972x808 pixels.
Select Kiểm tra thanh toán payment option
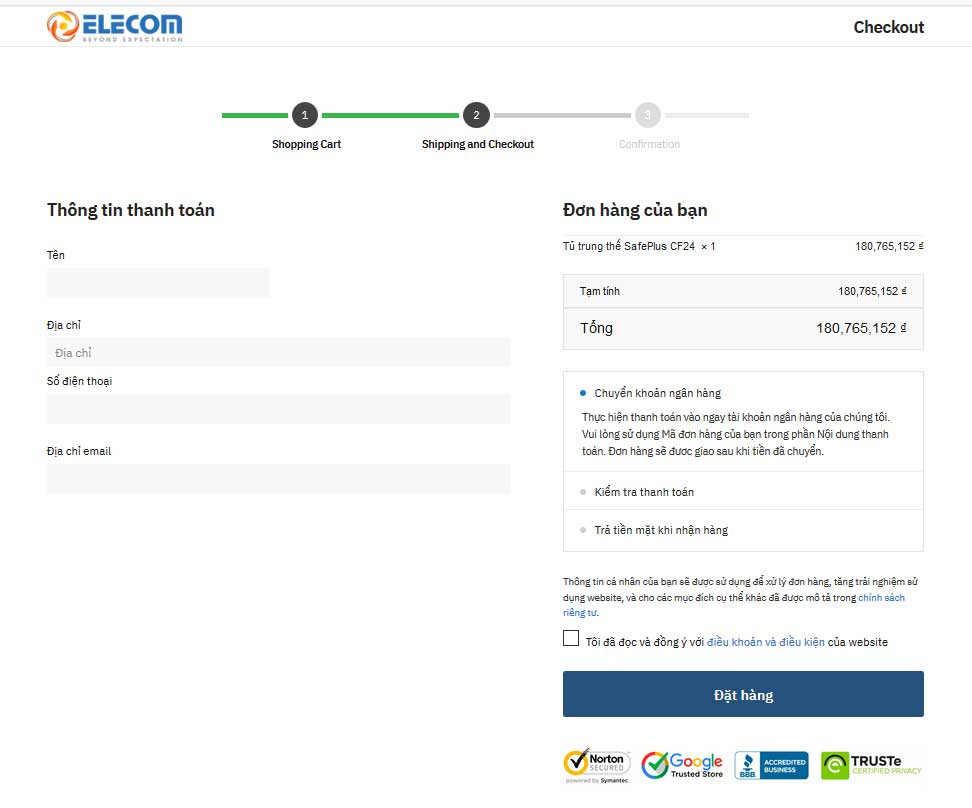click(584, 492)
